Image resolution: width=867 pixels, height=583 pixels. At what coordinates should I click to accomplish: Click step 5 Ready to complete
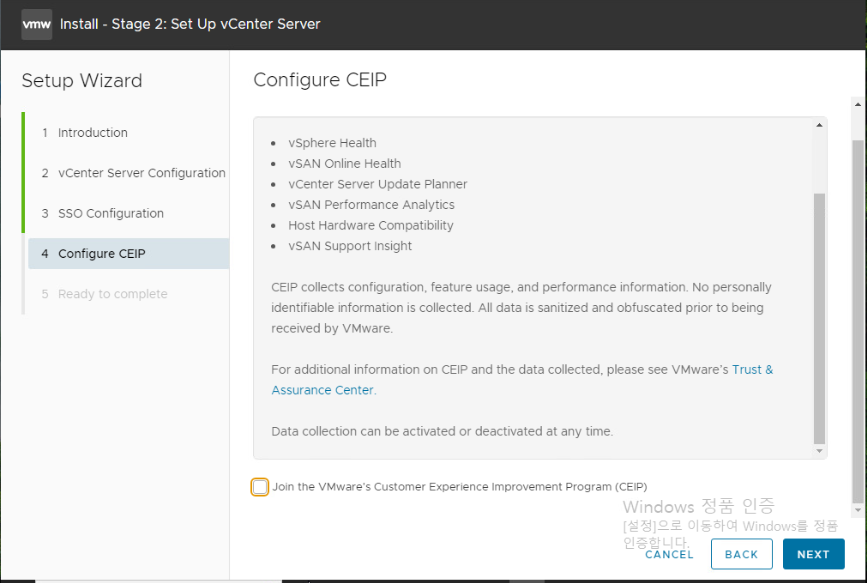(x=112, y=294)
